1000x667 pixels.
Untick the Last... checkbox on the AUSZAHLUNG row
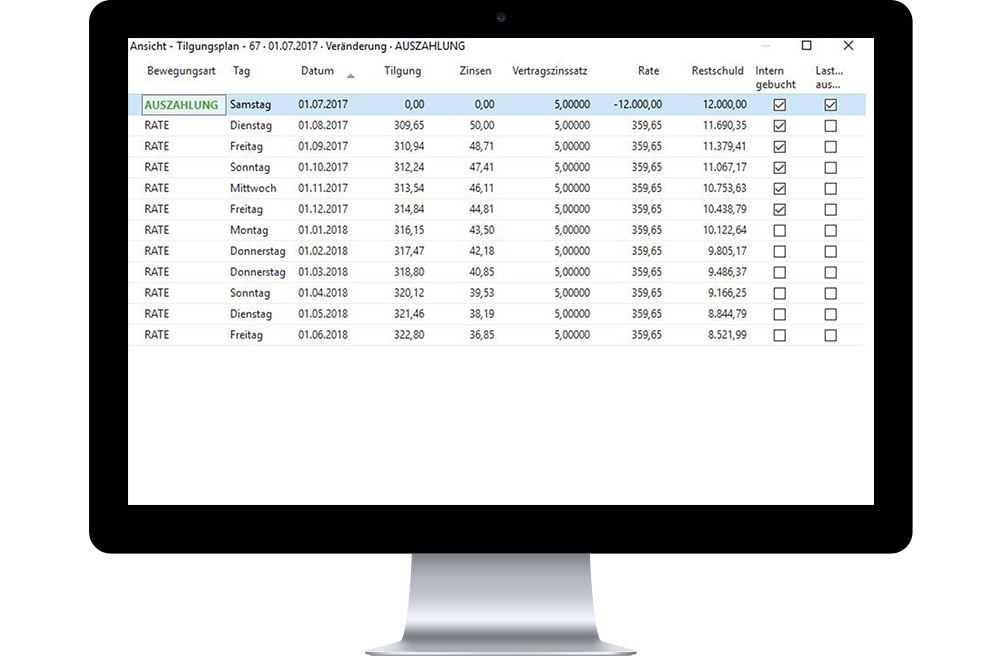point(829,104)
